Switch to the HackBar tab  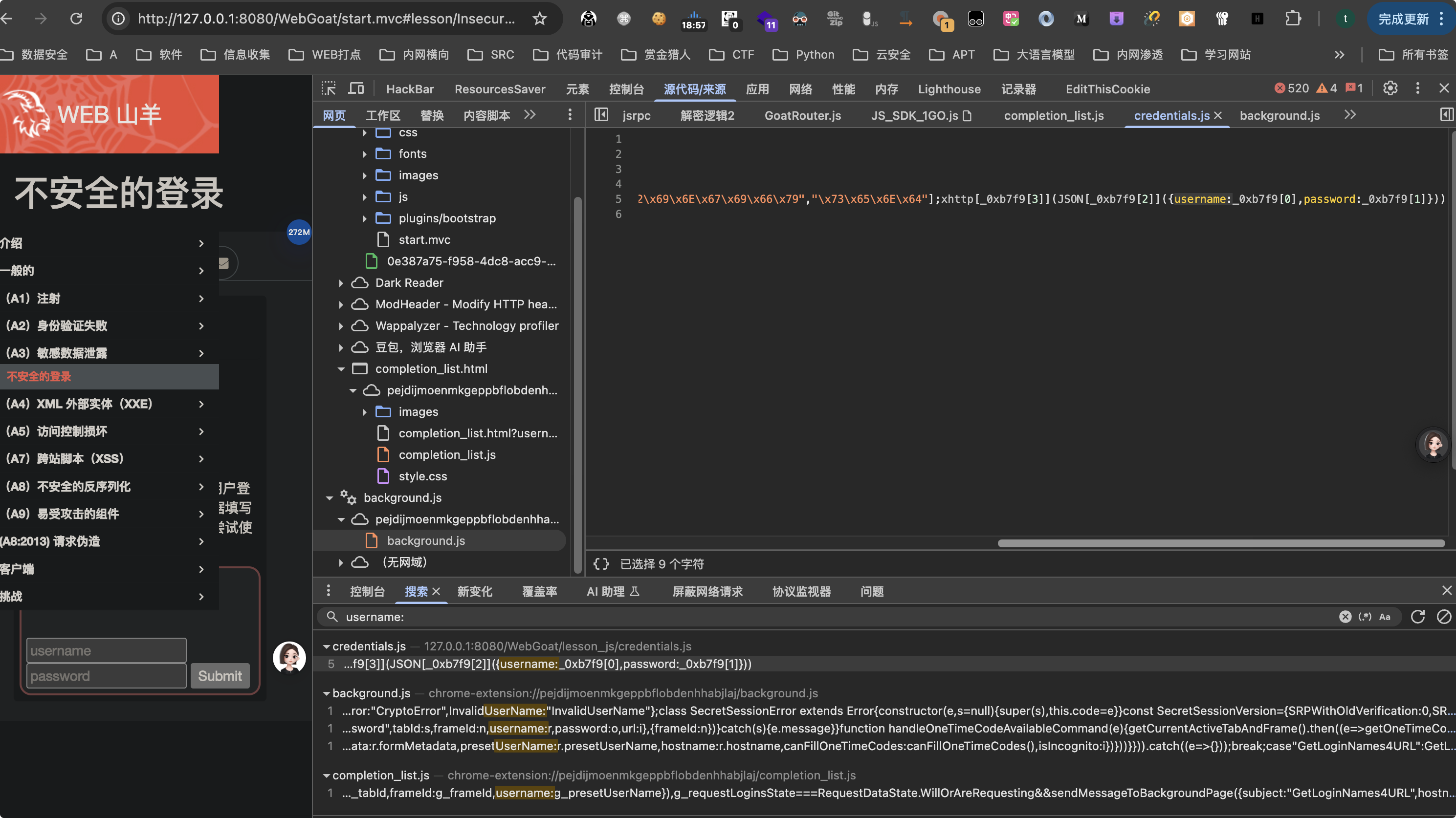410,89
